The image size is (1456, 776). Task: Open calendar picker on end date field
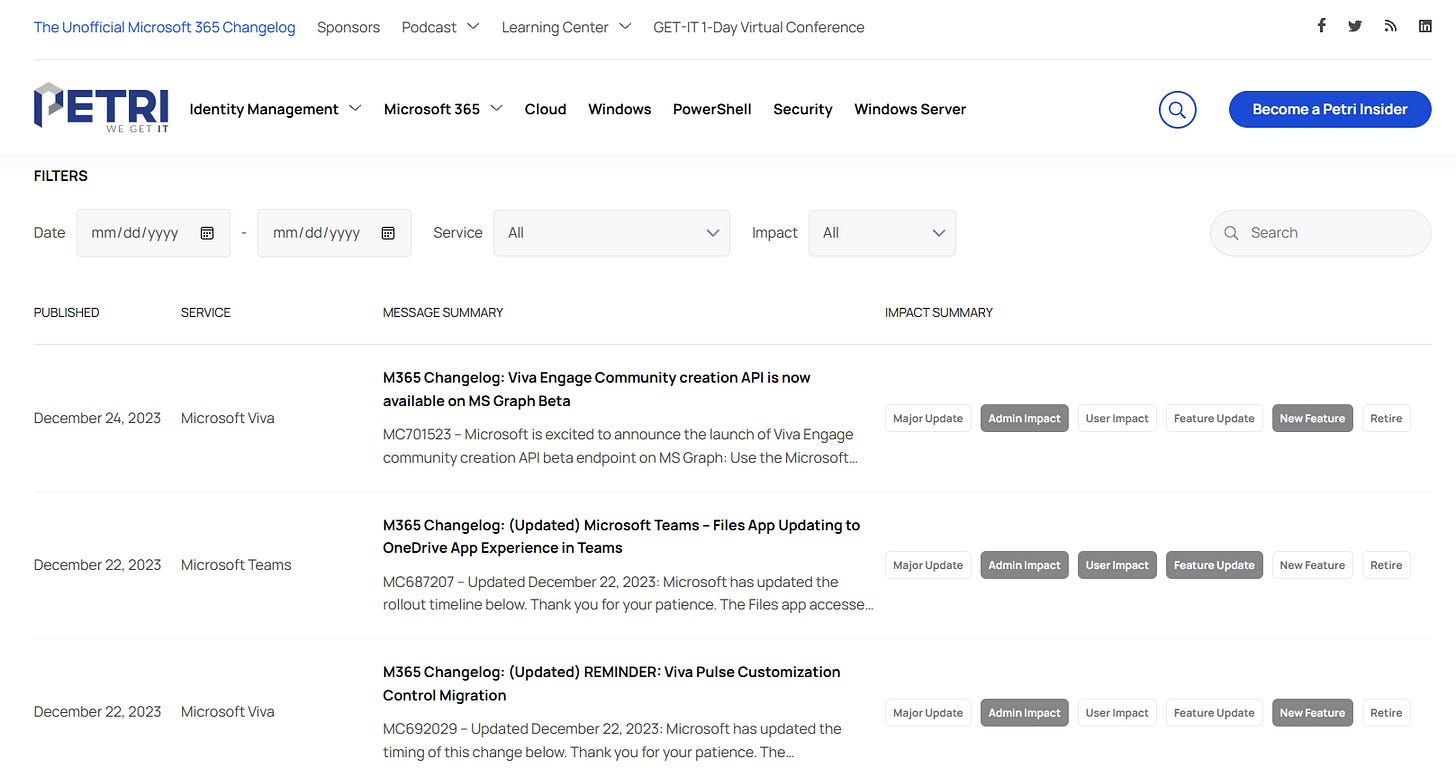(x=388, y=233)
